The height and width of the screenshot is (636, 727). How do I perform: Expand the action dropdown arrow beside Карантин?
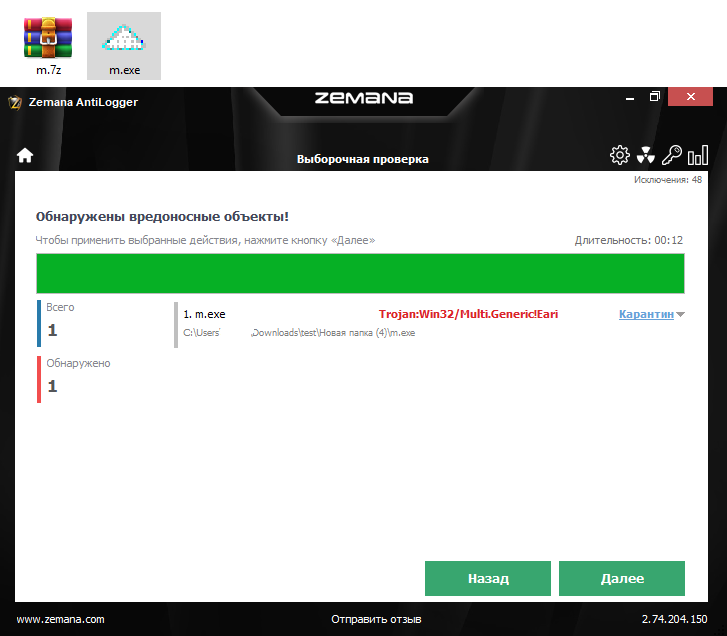click(680, 315)
